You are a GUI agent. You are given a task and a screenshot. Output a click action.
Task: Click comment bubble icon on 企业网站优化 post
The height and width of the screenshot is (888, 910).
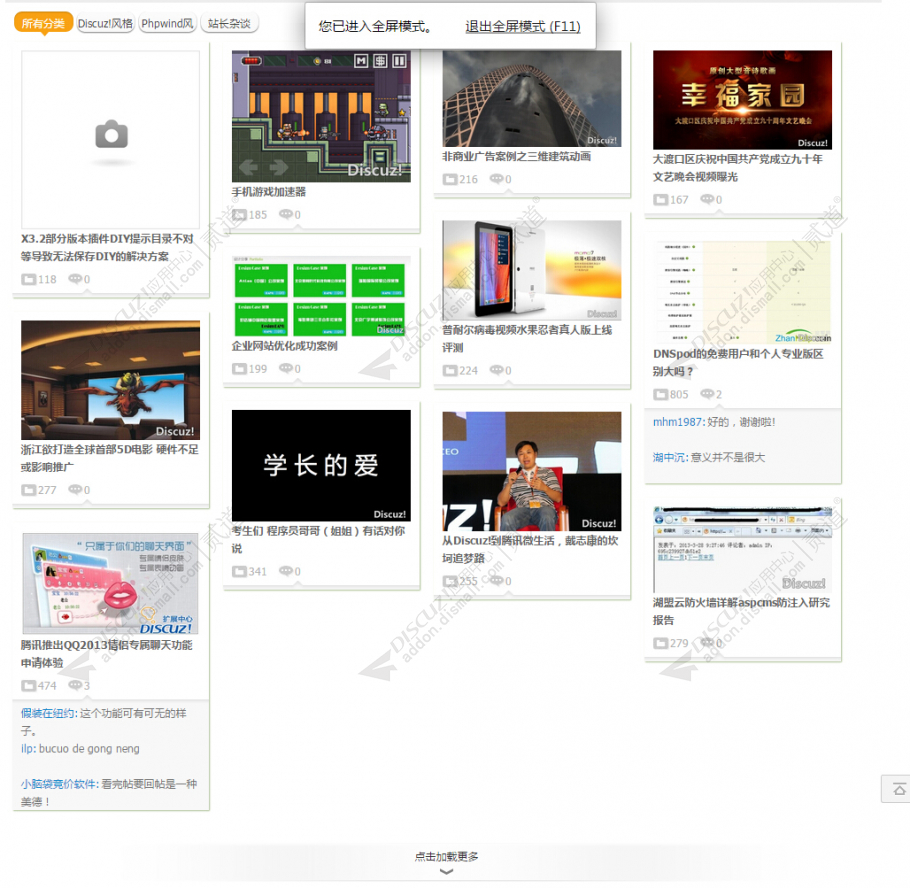coord(286,368)
